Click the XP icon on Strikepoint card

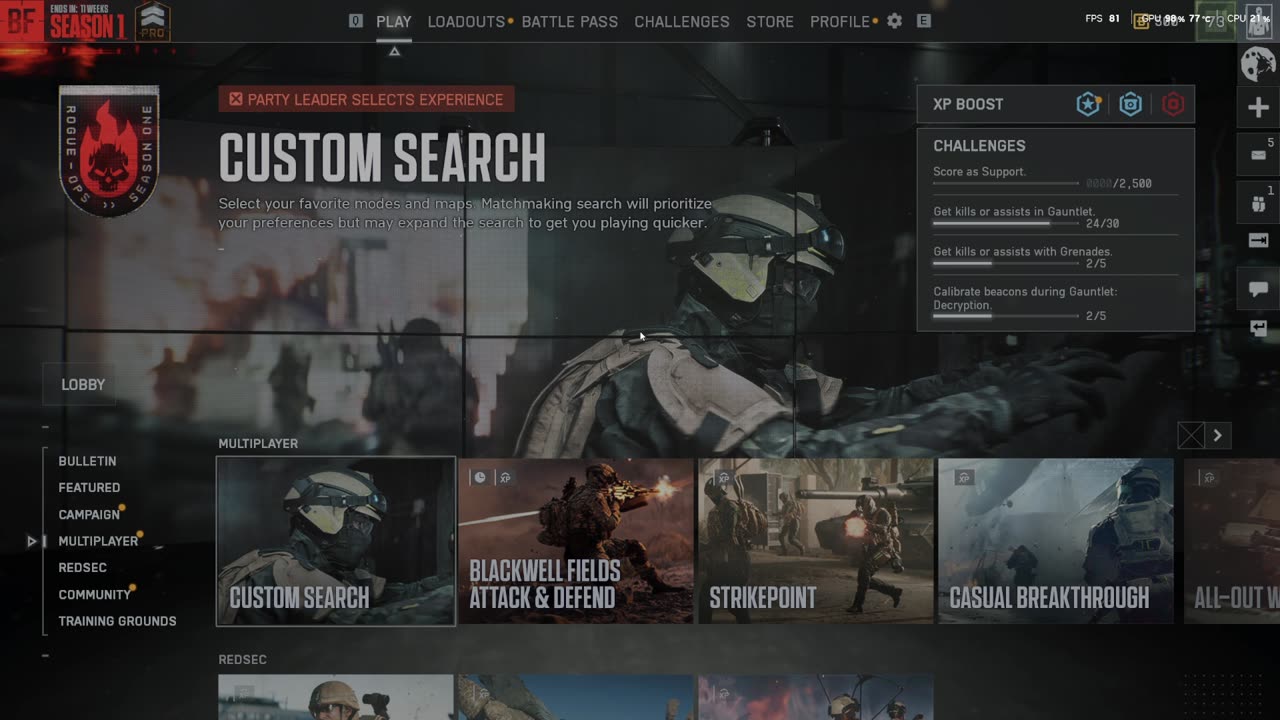click(x=724, y=478)
